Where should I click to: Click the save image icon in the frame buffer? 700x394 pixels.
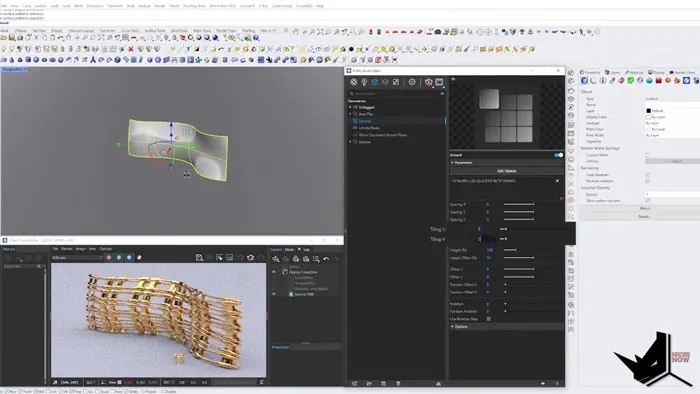click(200, 257)
